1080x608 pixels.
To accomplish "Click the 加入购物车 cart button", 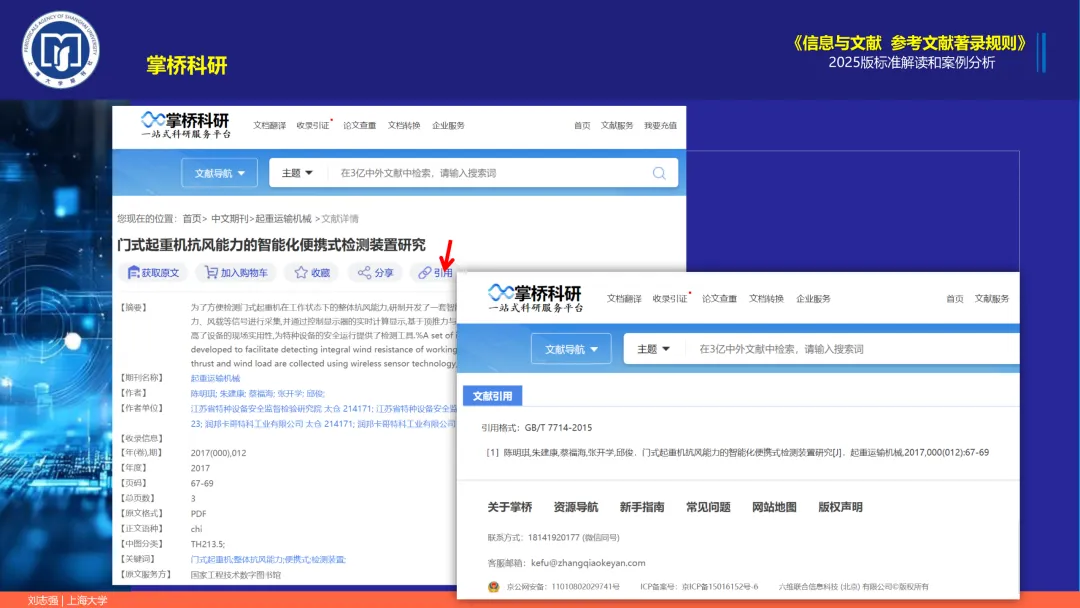I will pyautogui.click(x=236, y=273).
